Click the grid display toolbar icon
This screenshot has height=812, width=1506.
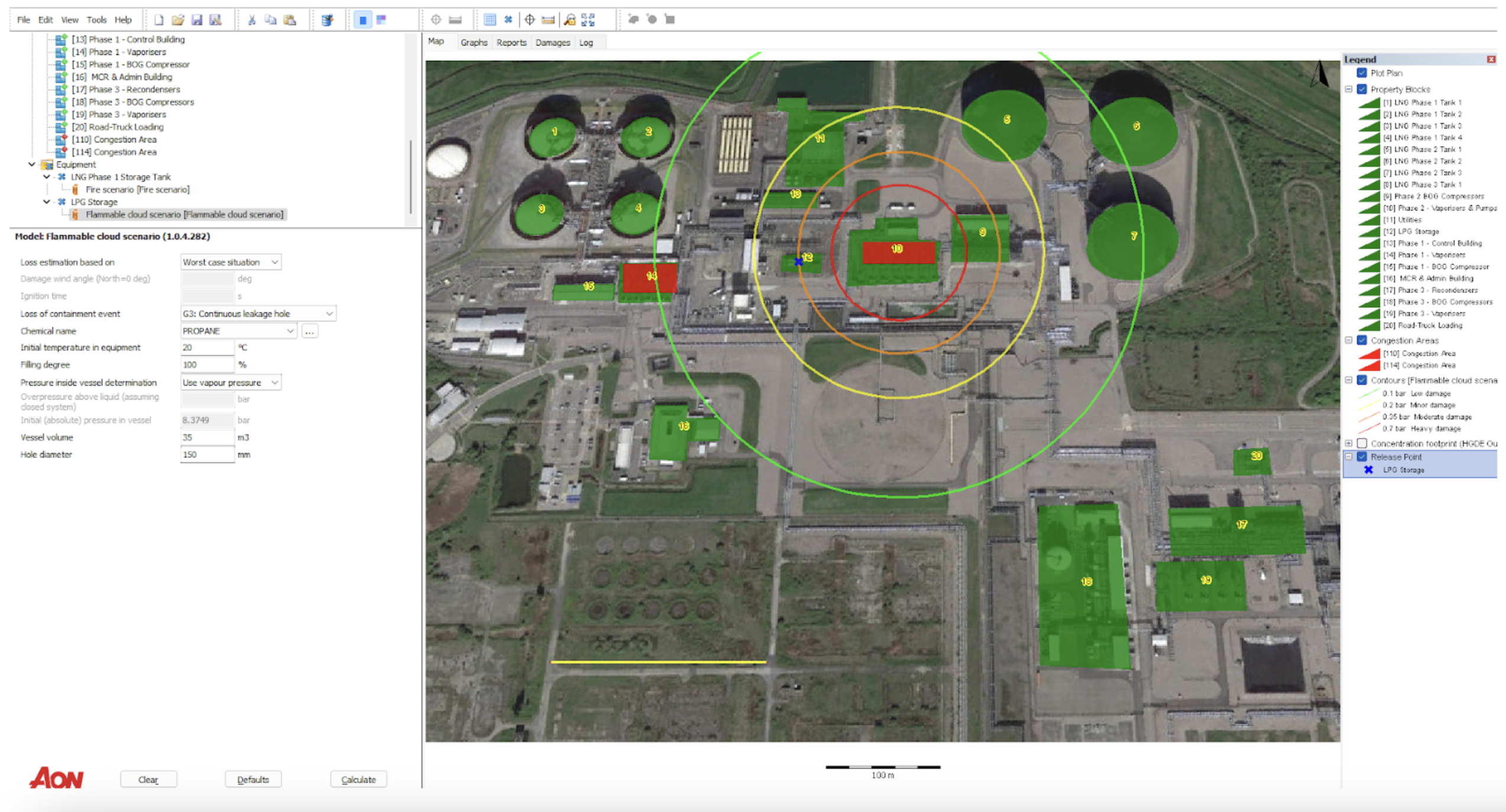pyautogui.click(x=489, y=20)
